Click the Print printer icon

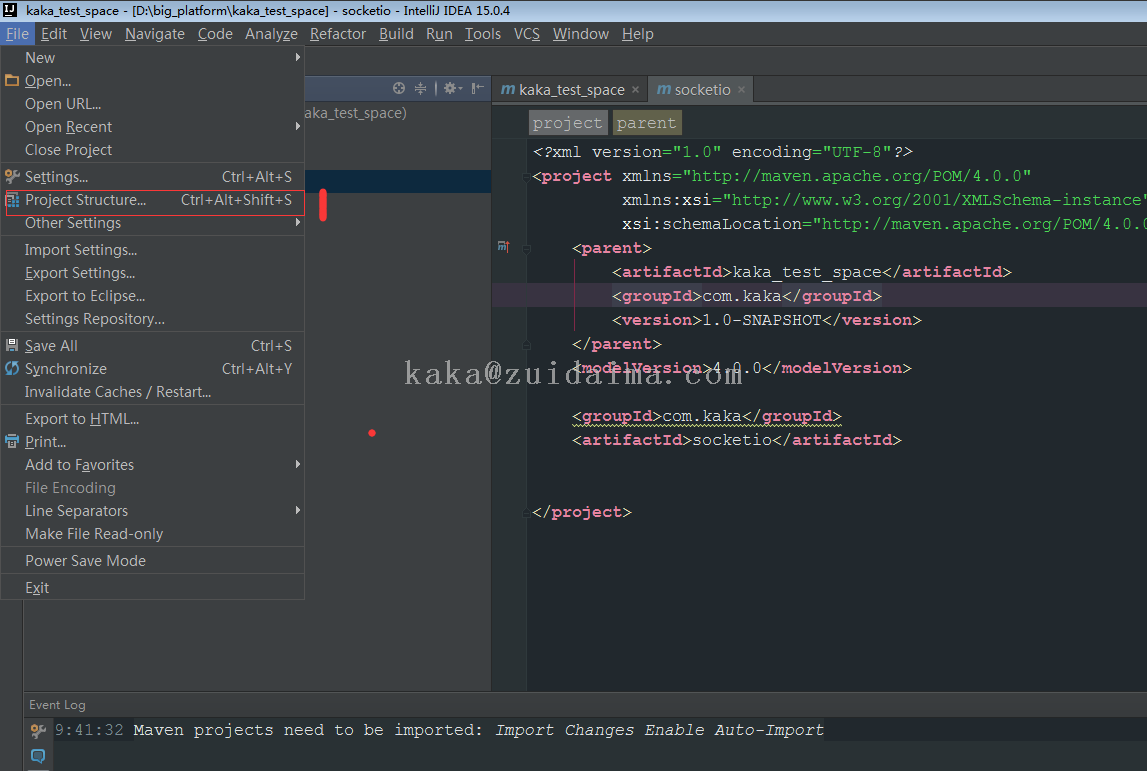[x=12, y=441]
